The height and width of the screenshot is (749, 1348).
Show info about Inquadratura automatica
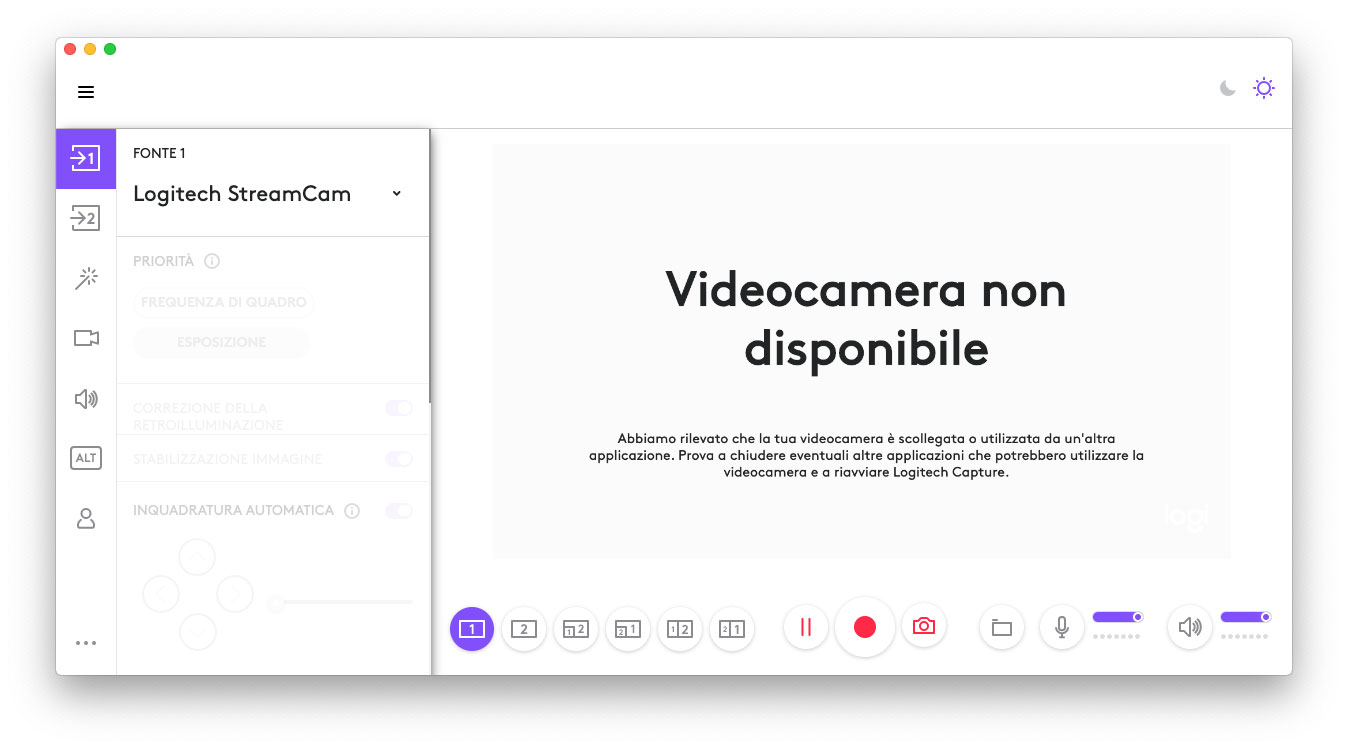click(352, 511)
